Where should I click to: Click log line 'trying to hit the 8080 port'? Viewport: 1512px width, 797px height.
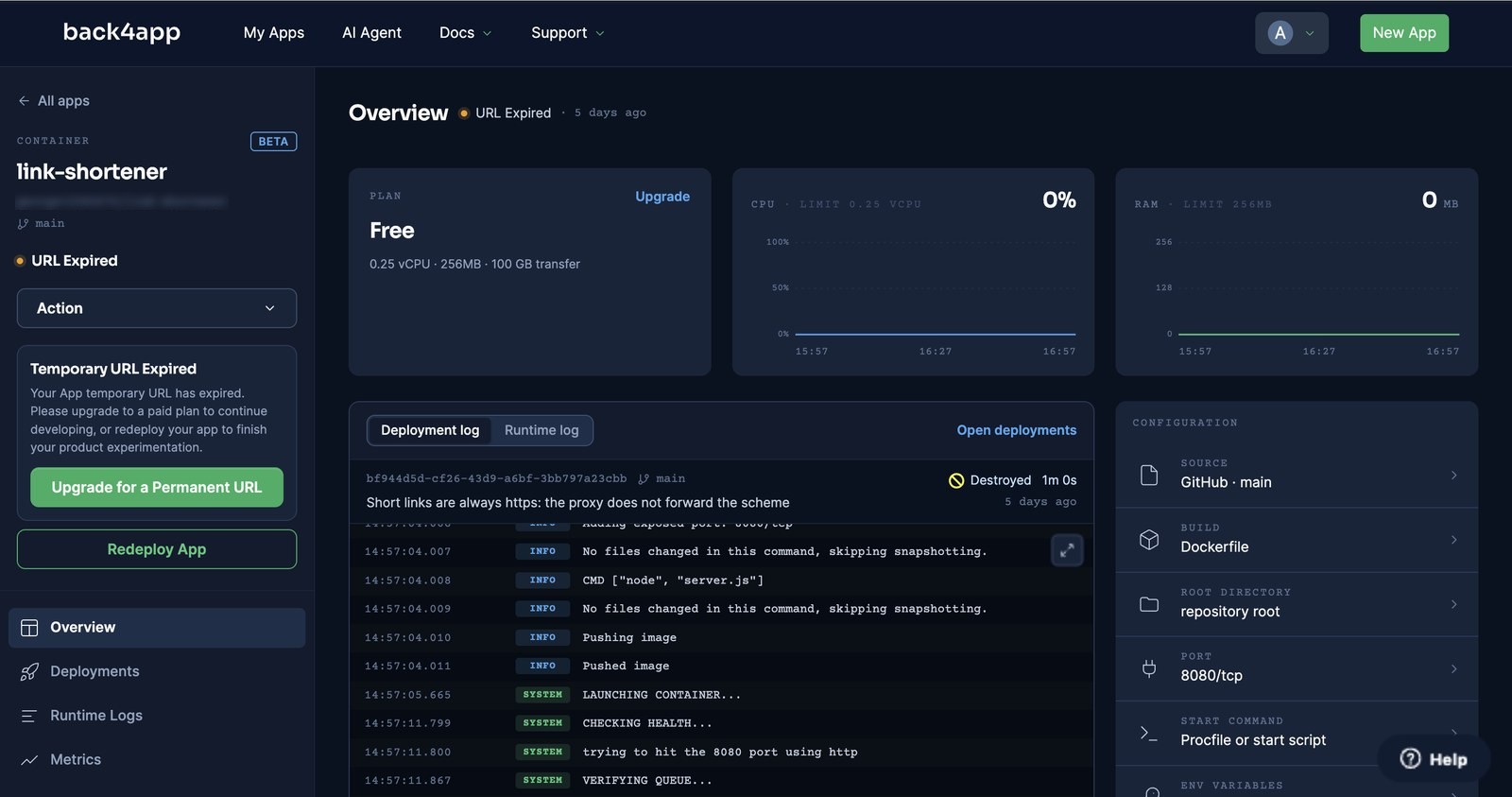(x=720, y=753)
